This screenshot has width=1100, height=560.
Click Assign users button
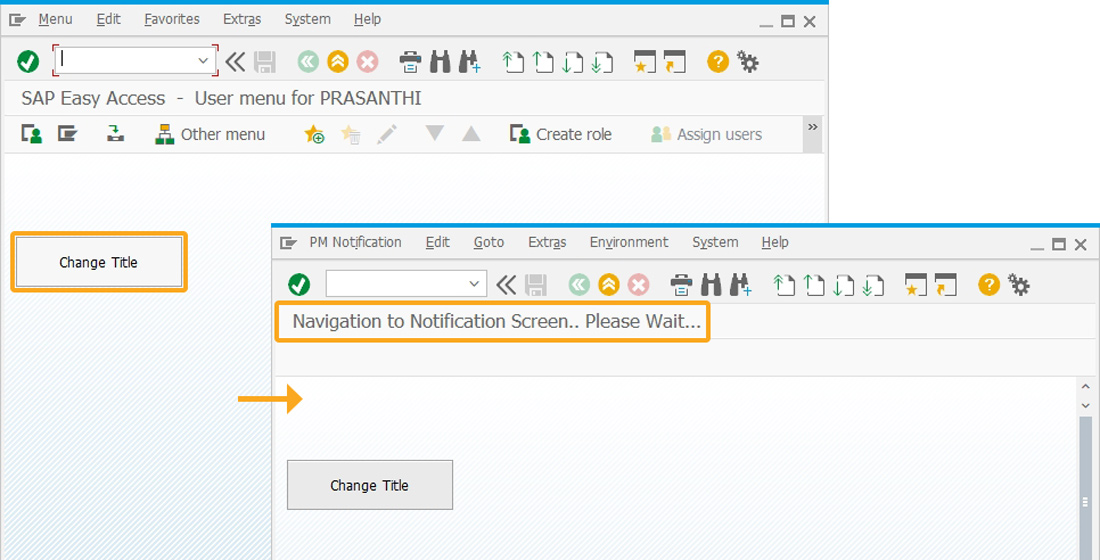click(707, 134)
